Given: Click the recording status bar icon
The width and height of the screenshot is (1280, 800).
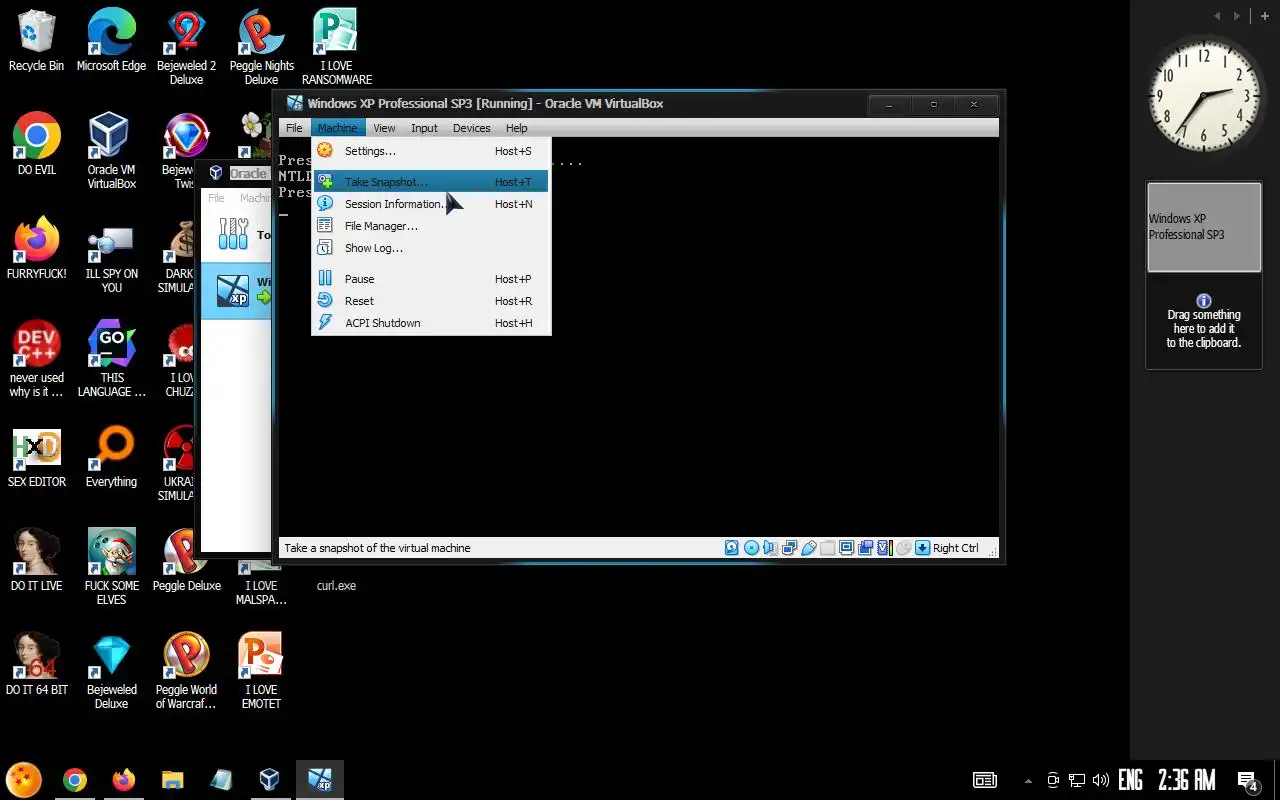Looking at the screenshot, I should coord(865,548).
